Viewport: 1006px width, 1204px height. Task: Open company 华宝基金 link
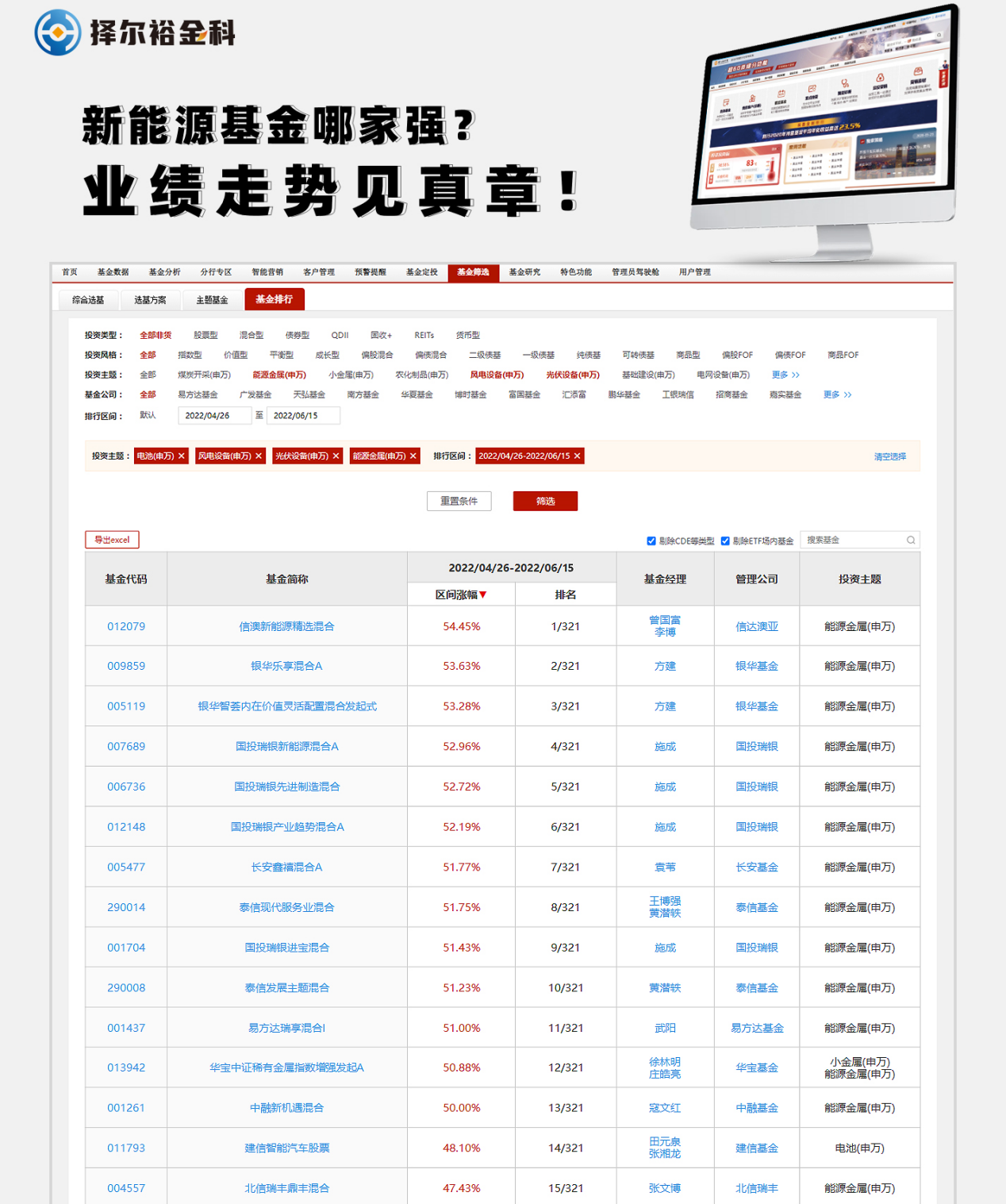pyautogui.click(x=757, y=1067)
